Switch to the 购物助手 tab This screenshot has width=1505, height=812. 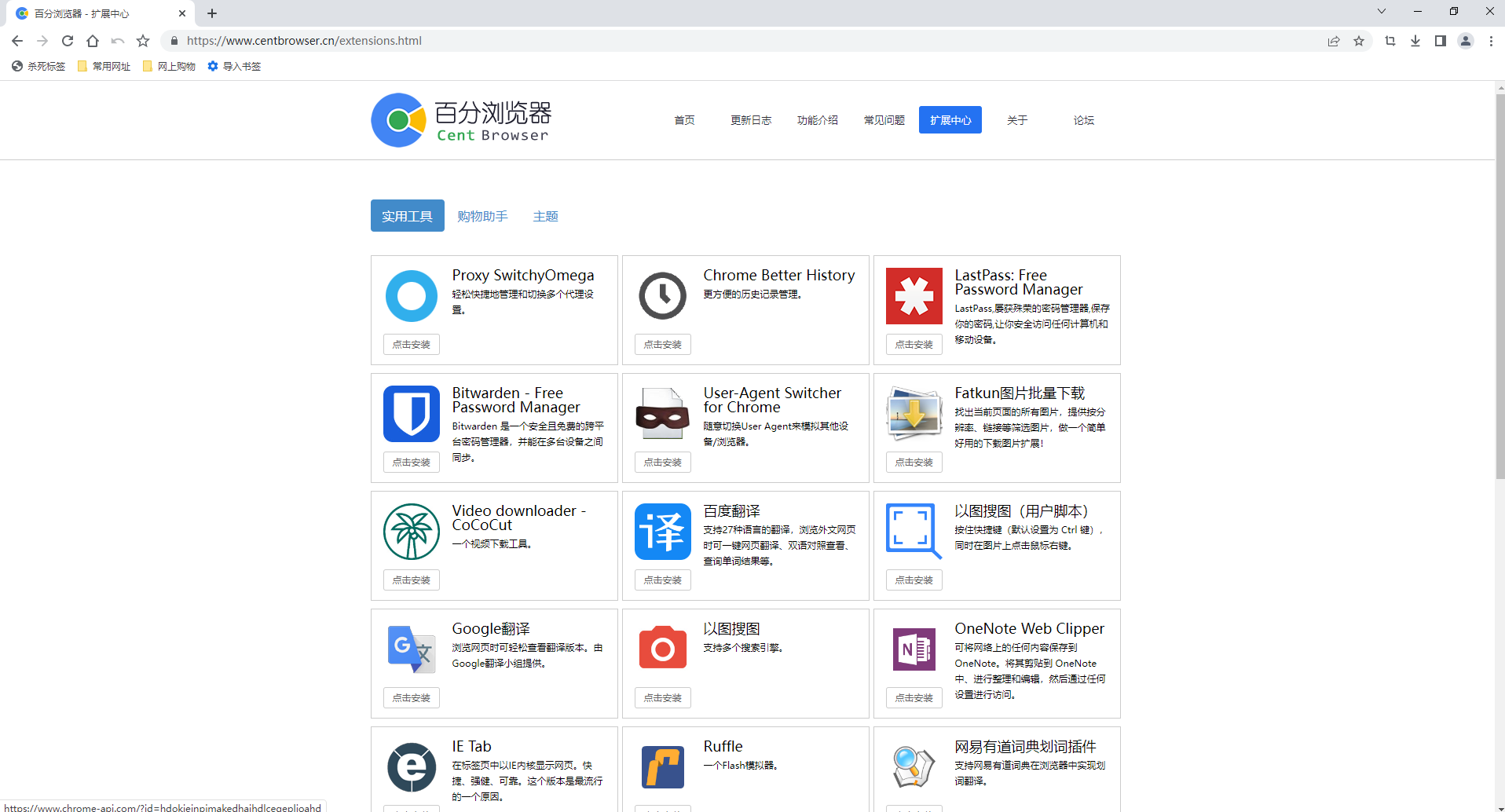coord(482,216)
